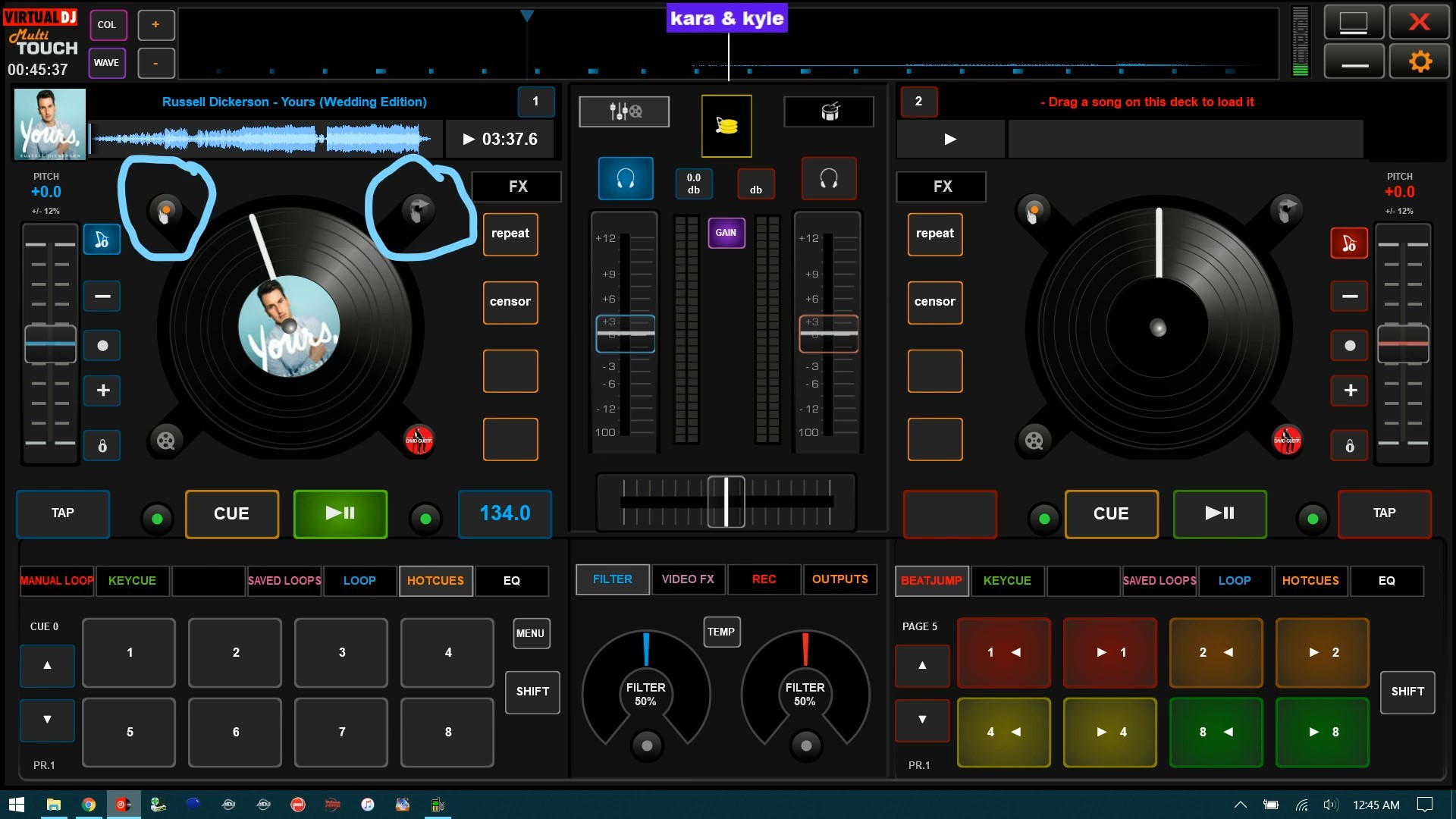Toggle deck 2 censor effect
This screenshot has width=1456, height=819.
935,302
